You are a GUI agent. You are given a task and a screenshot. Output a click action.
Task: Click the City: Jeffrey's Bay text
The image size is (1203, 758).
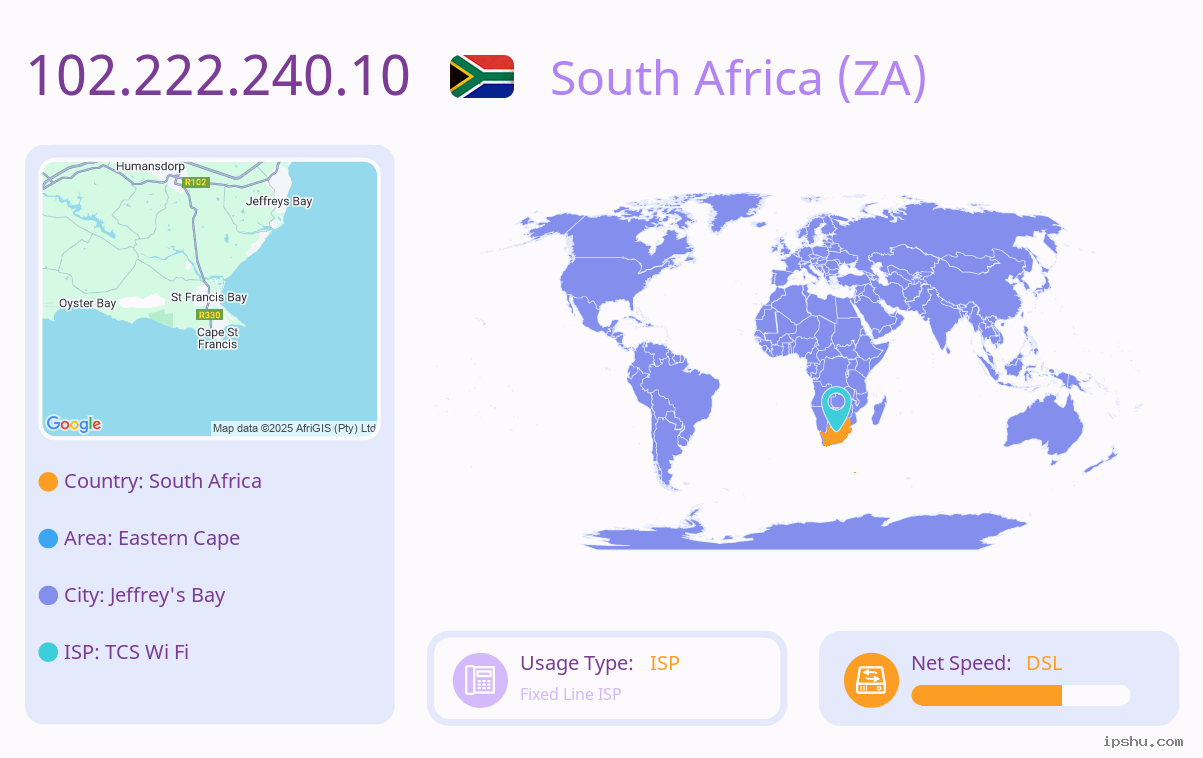[x=145, y=595]
